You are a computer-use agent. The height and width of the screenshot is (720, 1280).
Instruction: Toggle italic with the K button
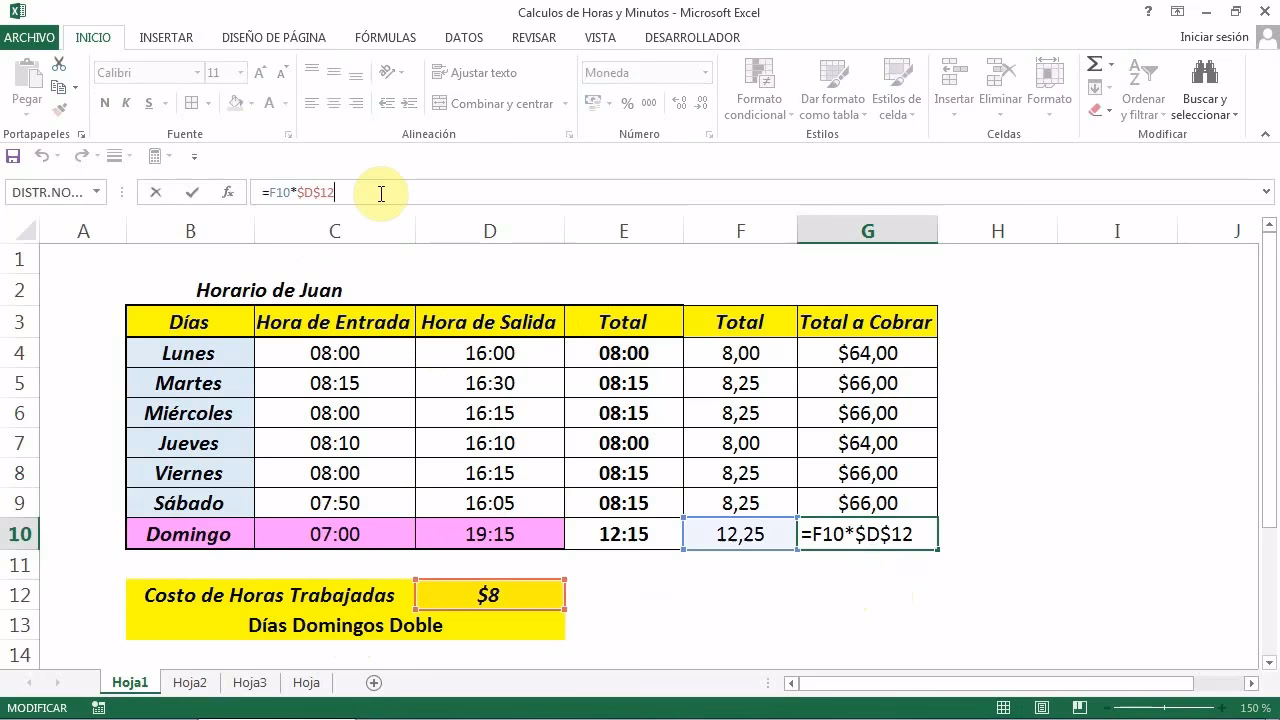tap(126, 103)
